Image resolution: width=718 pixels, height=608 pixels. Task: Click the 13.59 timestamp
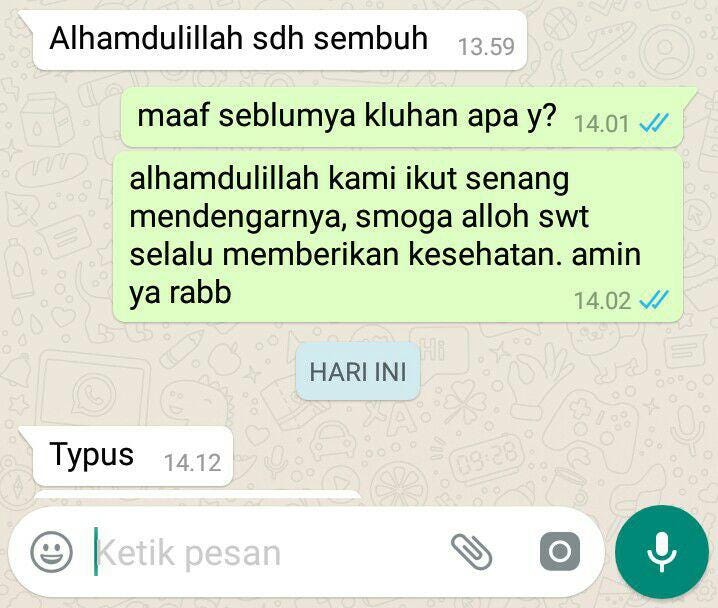[486, 47]
